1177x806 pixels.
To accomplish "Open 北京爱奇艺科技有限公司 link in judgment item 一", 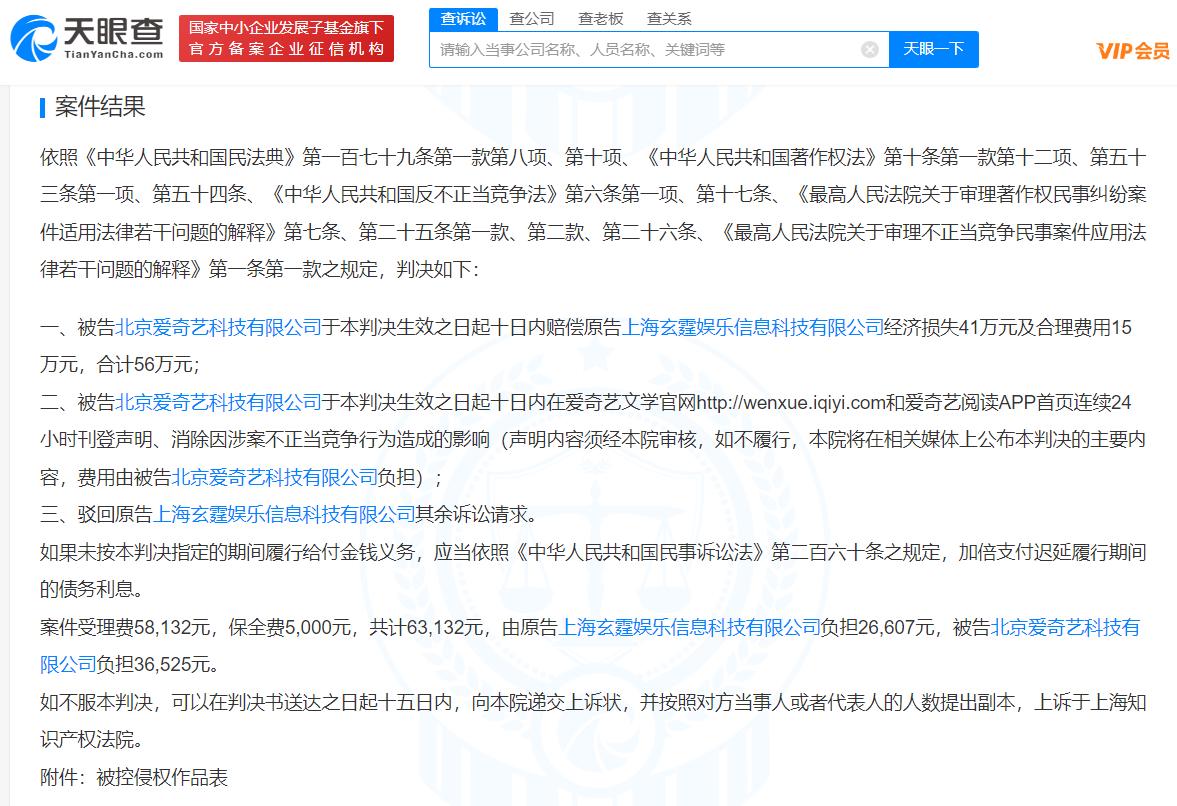I will tap(218, 327).
